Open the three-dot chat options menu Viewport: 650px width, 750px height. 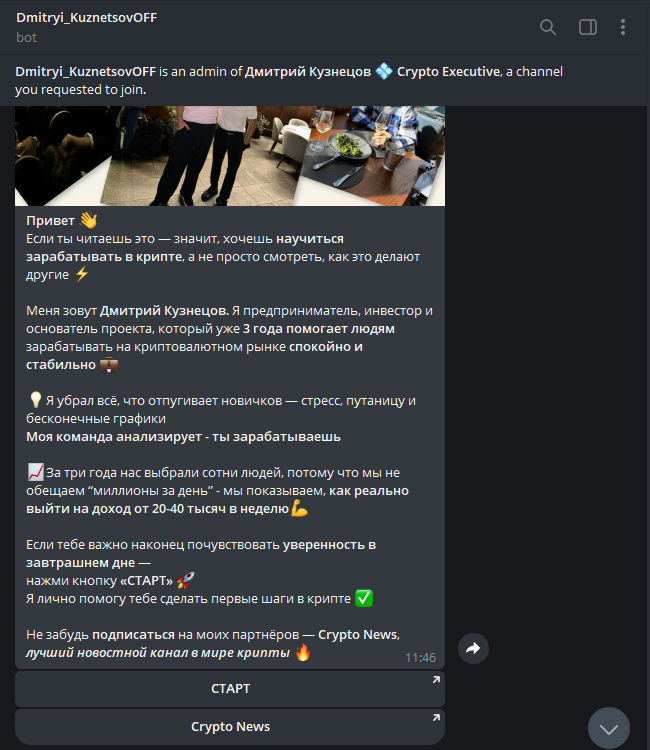click(623, 27)
